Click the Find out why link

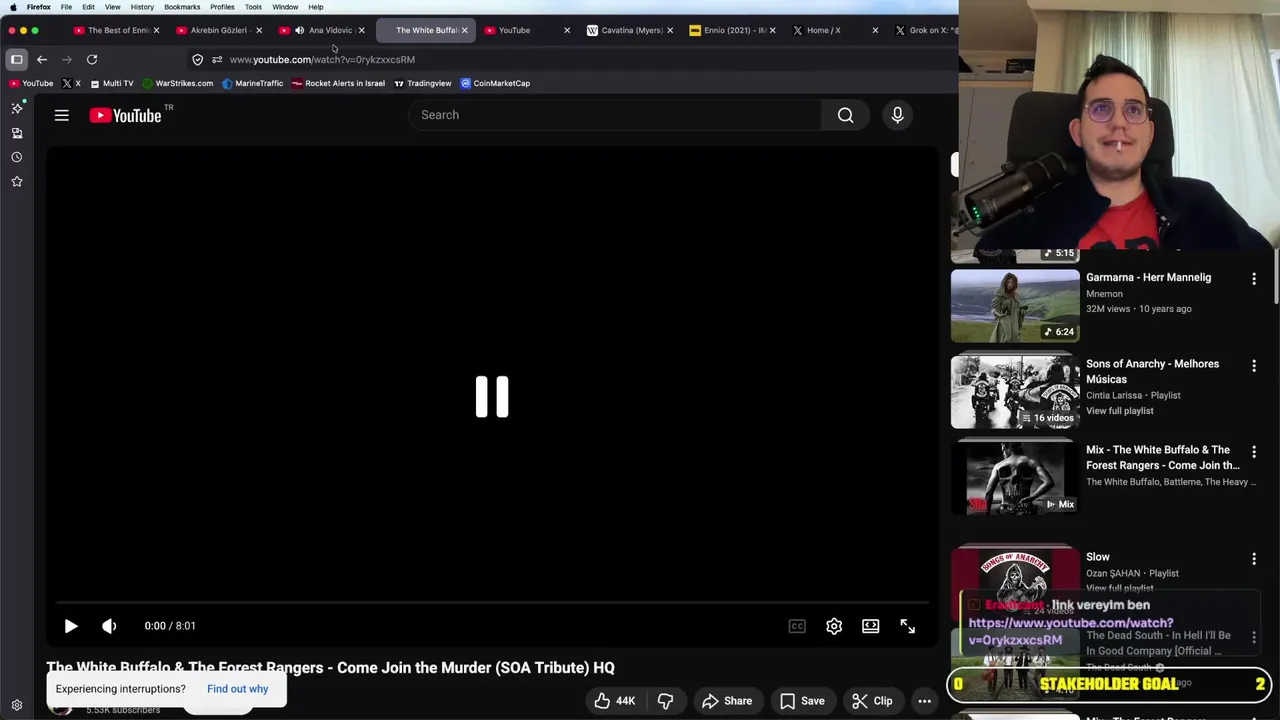(237, 689)
